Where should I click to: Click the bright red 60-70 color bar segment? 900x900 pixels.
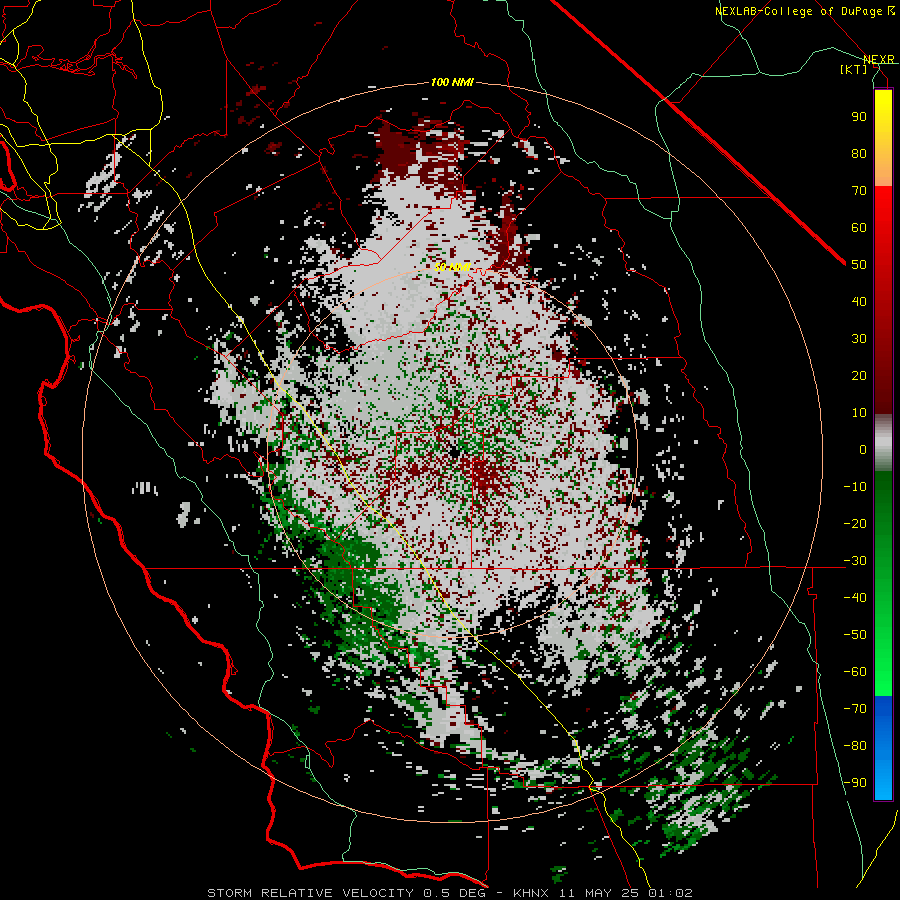(883, 210)
